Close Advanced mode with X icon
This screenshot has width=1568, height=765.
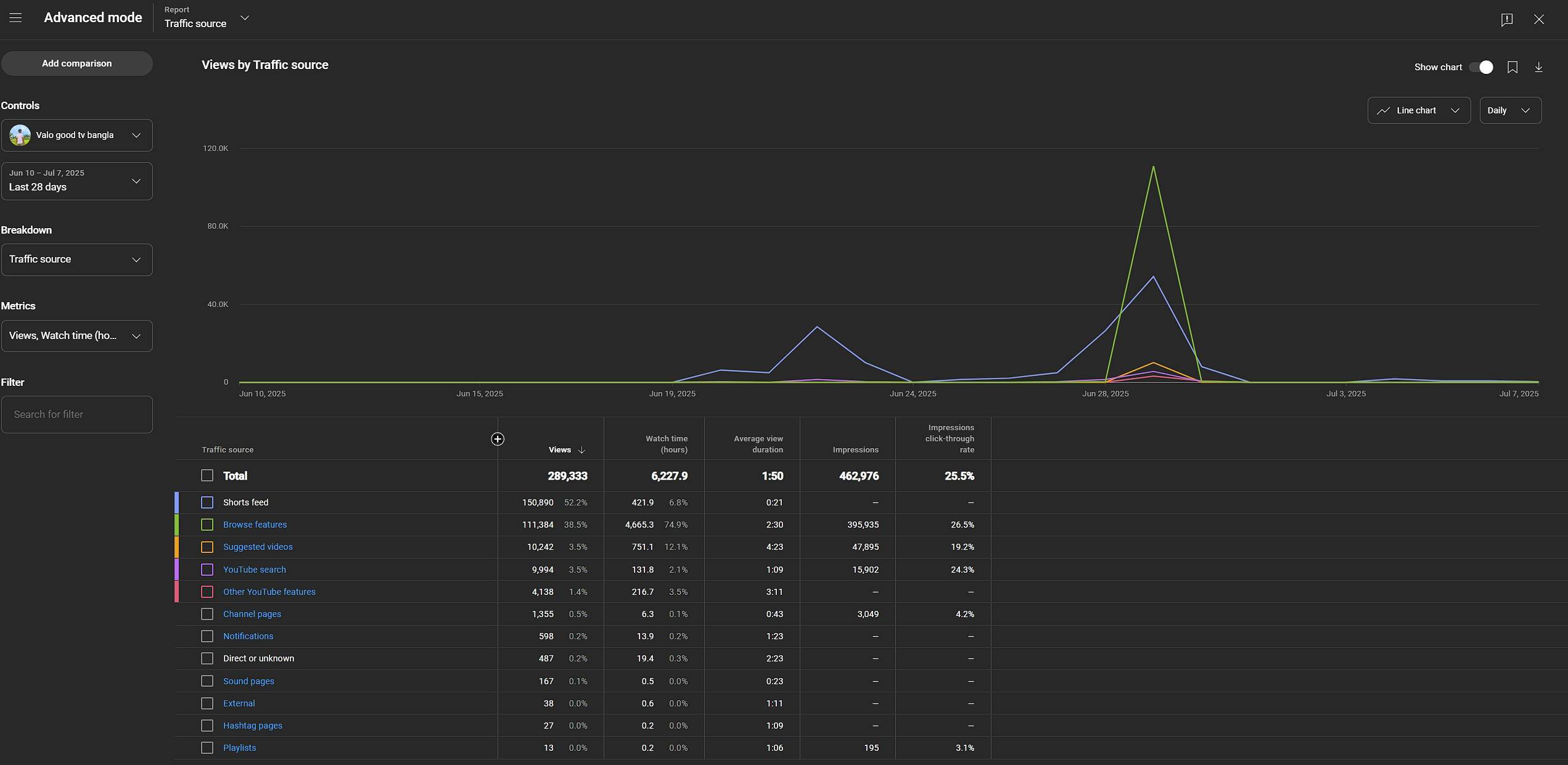[x=1538, y=20]
